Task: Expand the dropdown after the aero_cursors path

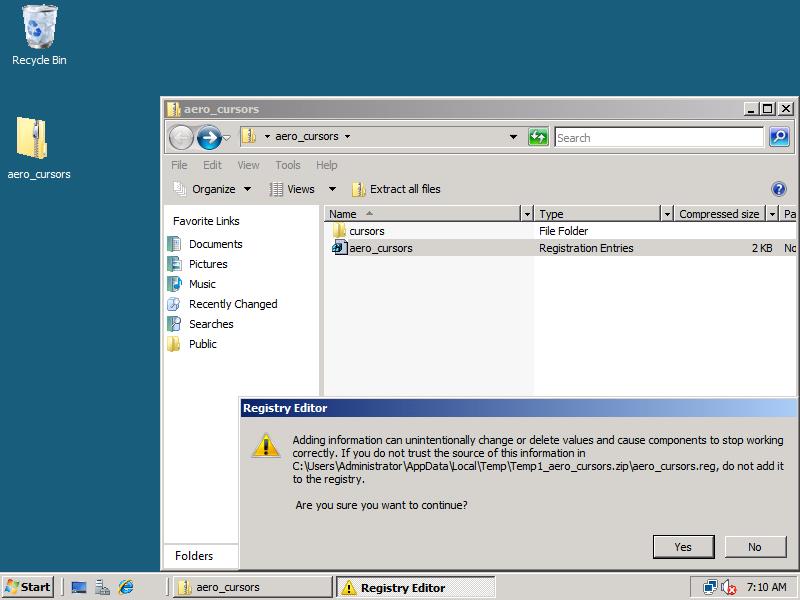Action: click(x=347, y=136)
